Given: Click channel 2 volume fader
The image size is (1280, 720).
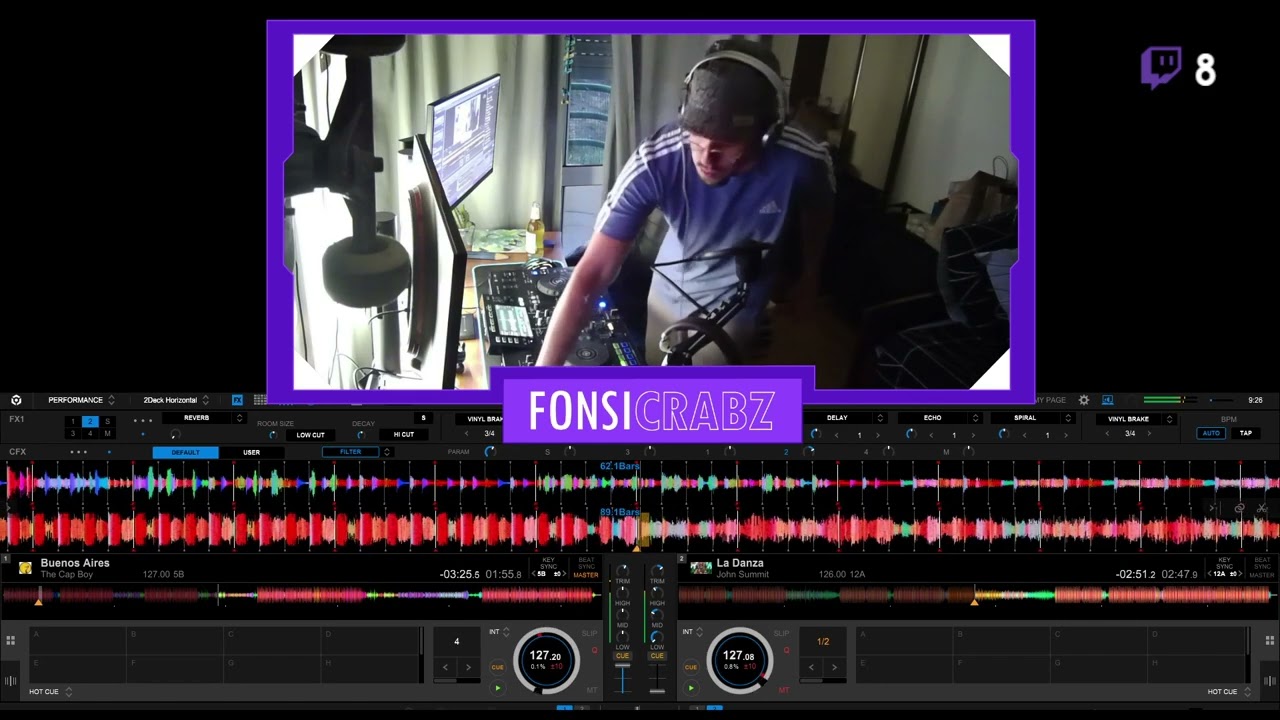Looking at the screenshot, I should click(x=657, y=689).
